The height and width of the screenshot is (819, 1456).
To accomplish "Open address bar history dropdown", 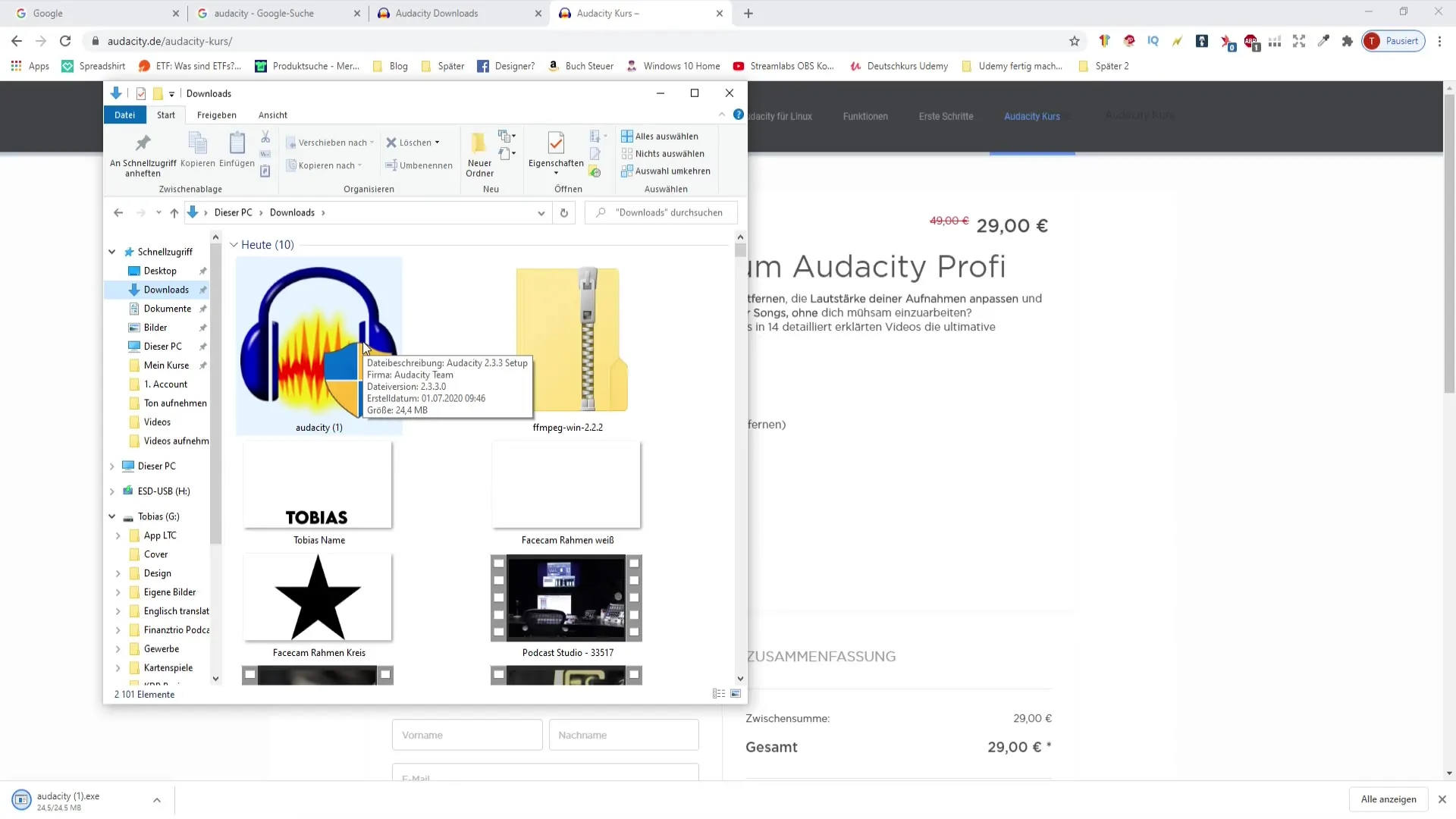I will (x=541, y=213).
